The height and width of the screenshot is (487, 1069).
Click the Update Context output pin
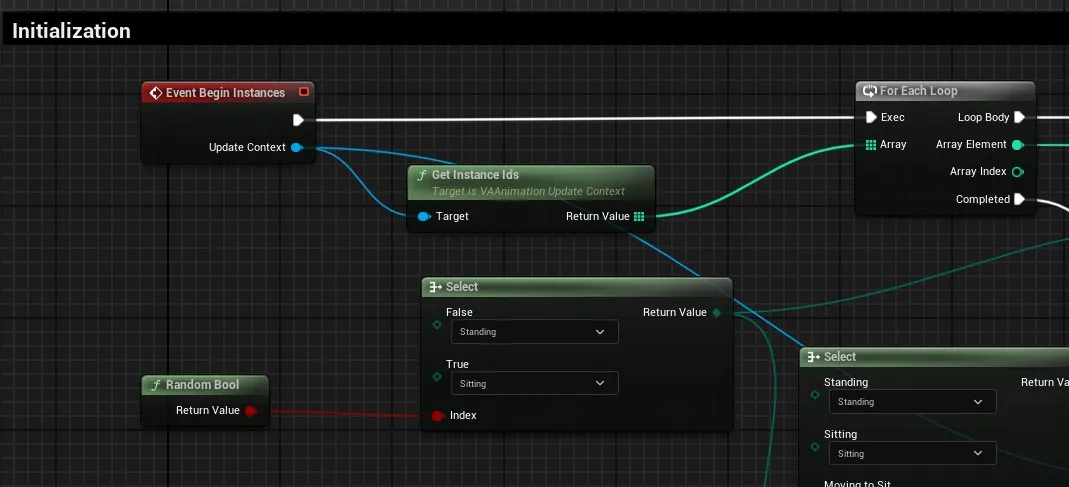[296, 148]
